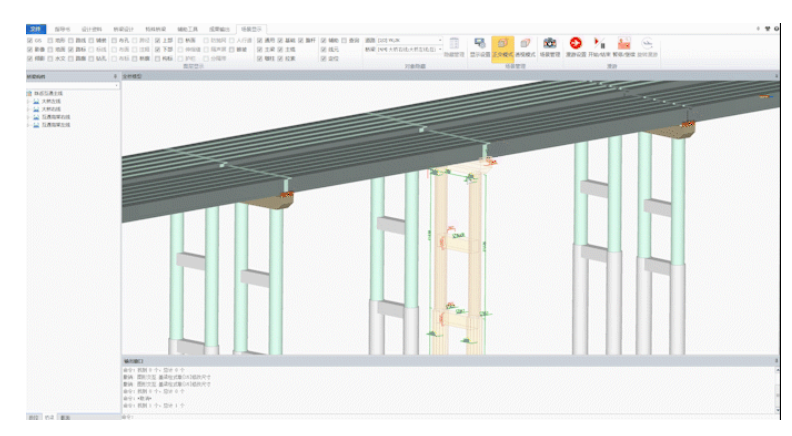Image resolution: width=792 pixels, height=436 pixels.
Task: Select the project root icon in the tree
Action: [x=29, y=93]
